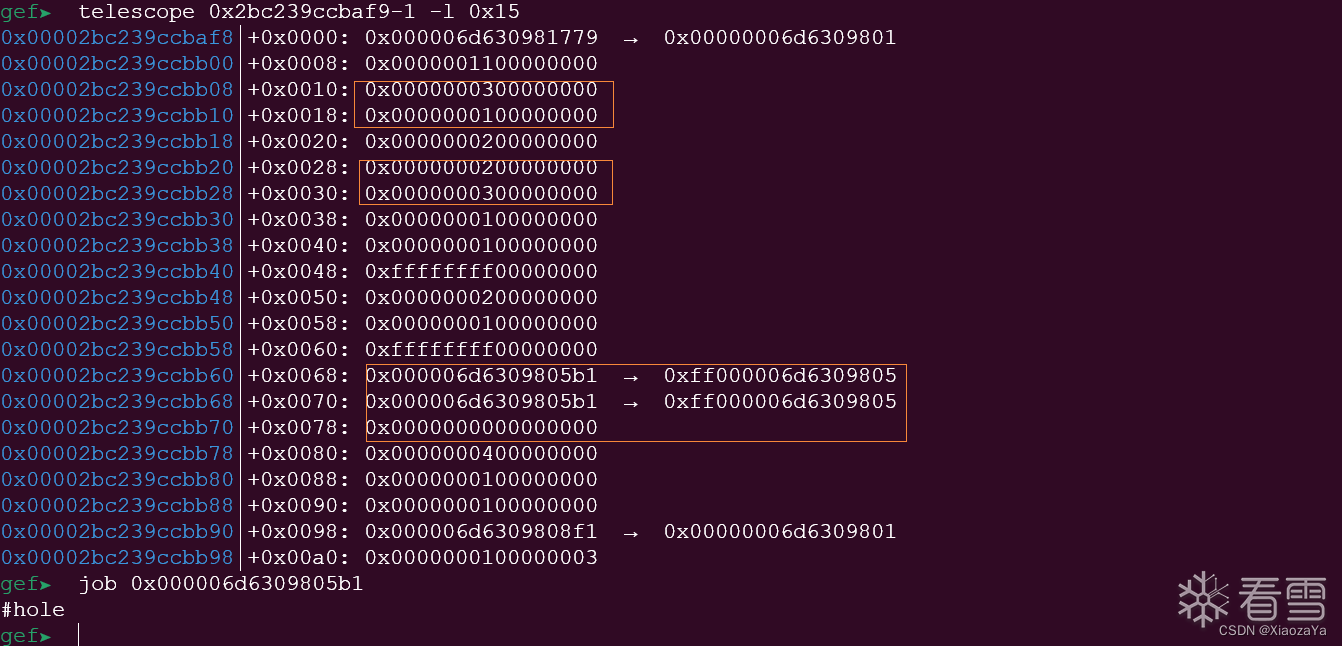Click the dereference arrow on the +0x0070 row
1342x646 pixels.
tap(631, 402)
